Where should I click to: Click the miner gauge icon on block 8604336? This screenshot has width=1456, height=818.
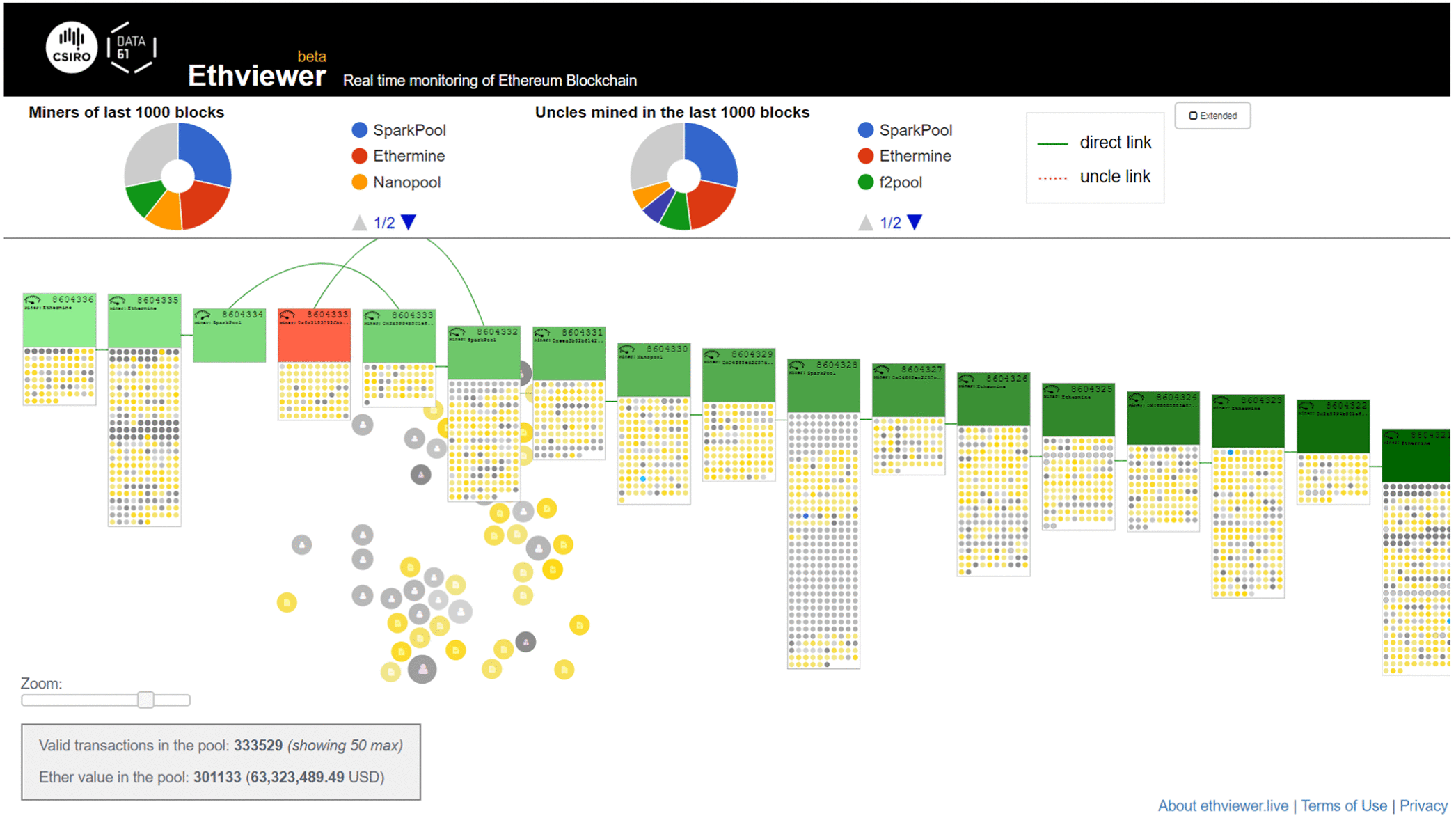(32, 299)
